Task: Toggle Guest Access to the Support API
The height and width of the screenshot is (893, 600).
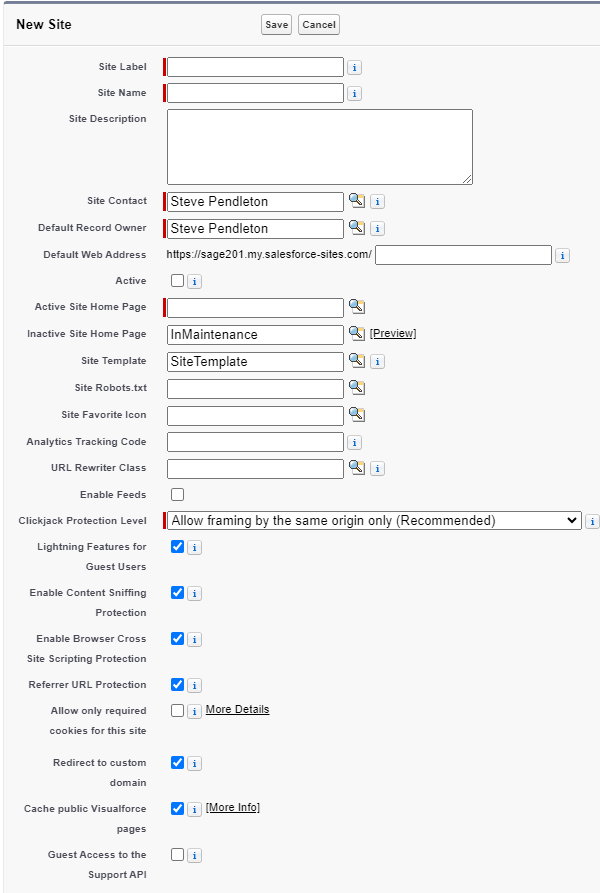Action: (x=178, y=855)
